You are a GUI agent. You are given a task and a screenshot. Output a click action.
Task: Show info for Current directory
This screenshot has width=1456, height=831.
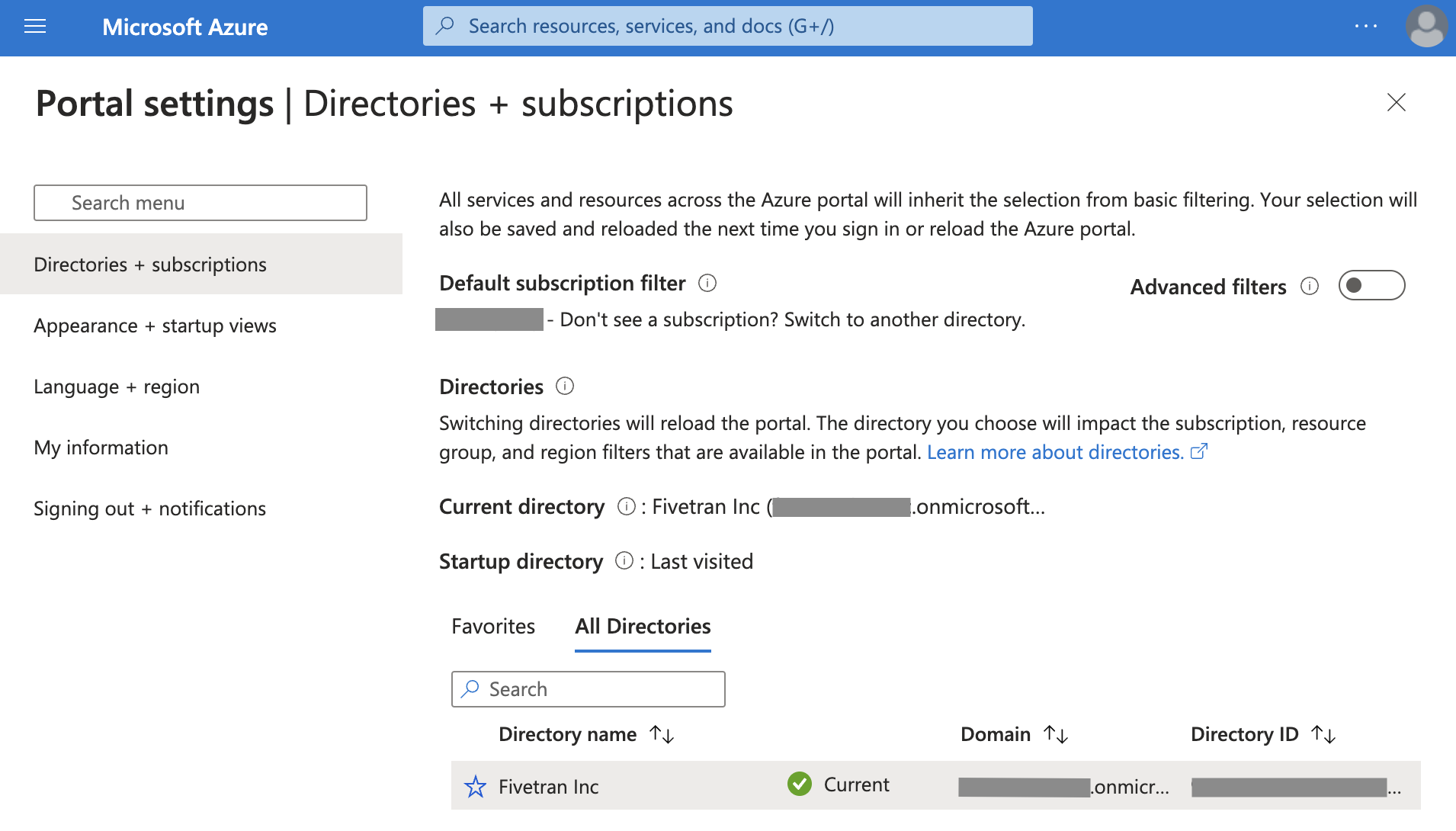click(627, 506)
